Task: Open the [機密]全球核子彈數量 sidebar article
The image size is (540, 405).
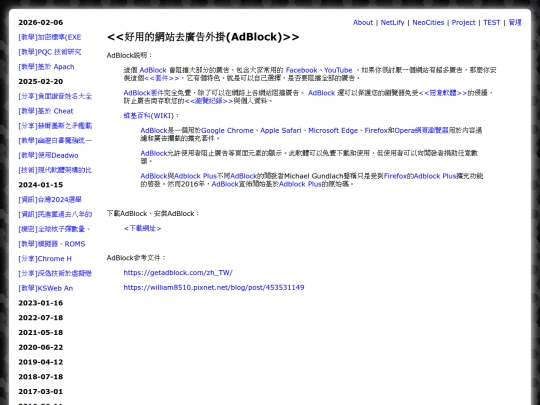Action: [x=54, y=229]
